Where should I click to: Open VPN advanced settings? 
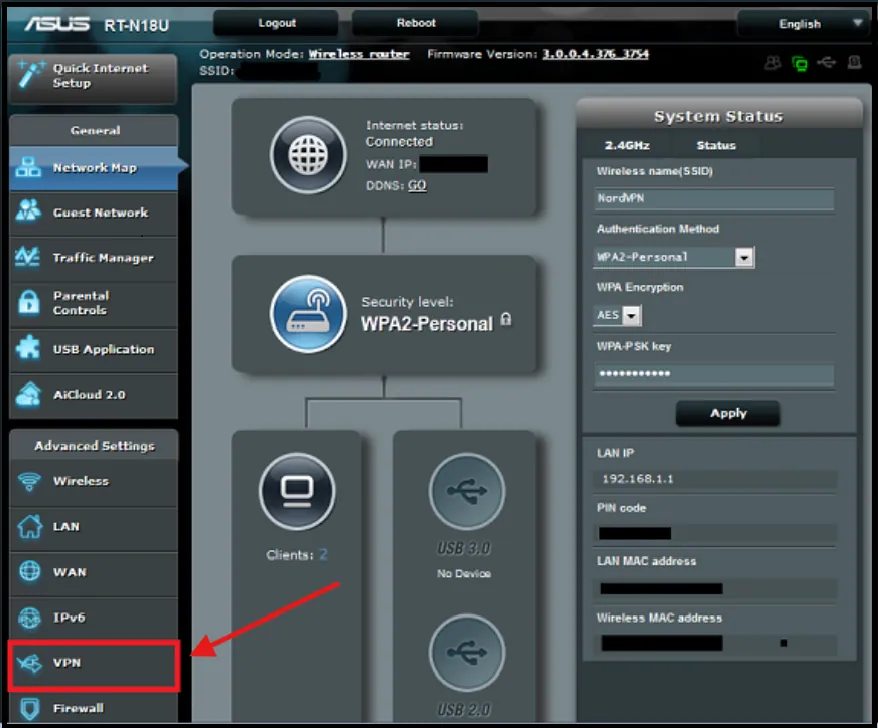coord(94,664)
